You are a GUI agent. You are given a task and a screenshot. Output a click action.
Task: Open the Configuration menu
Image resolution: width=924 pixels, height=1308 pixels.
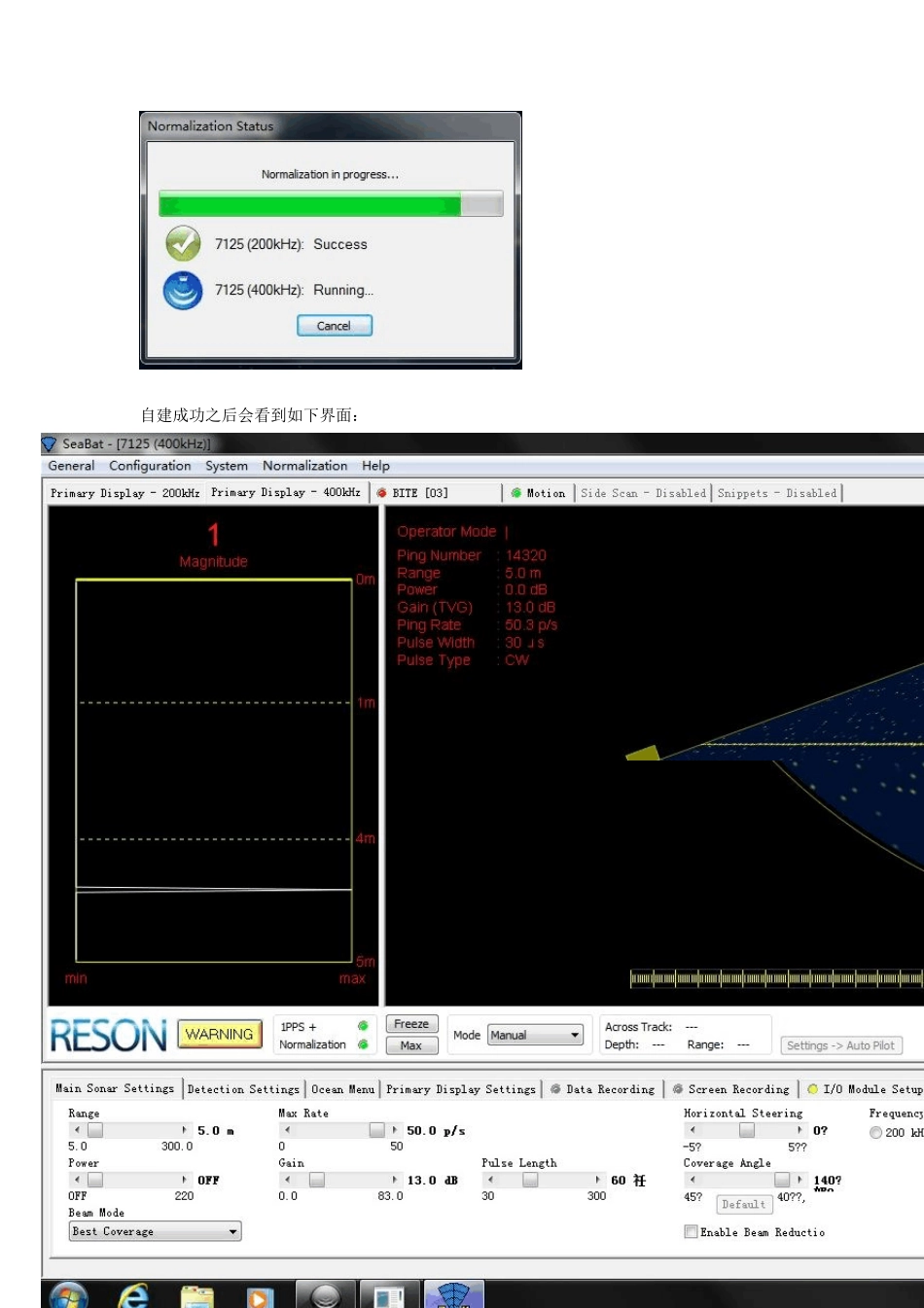150,466
